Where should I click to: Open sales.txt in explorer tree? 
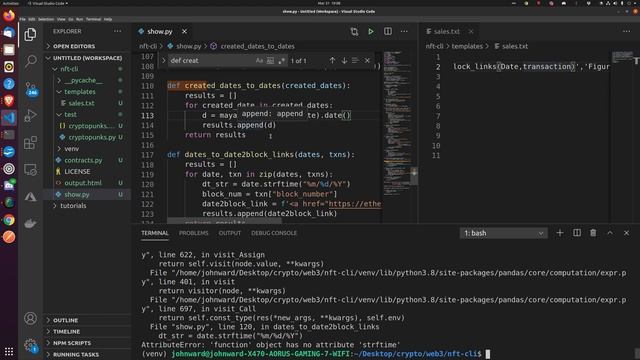87,103
